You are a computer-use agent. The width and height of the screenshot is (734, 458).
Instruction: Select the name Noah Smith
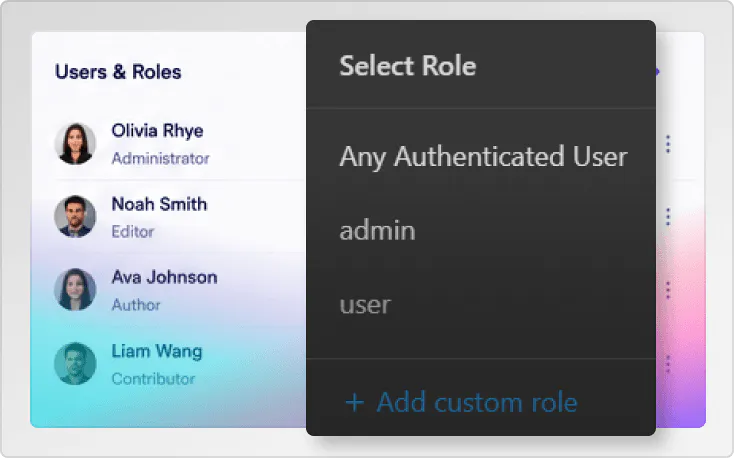click(x=159, y=204)
